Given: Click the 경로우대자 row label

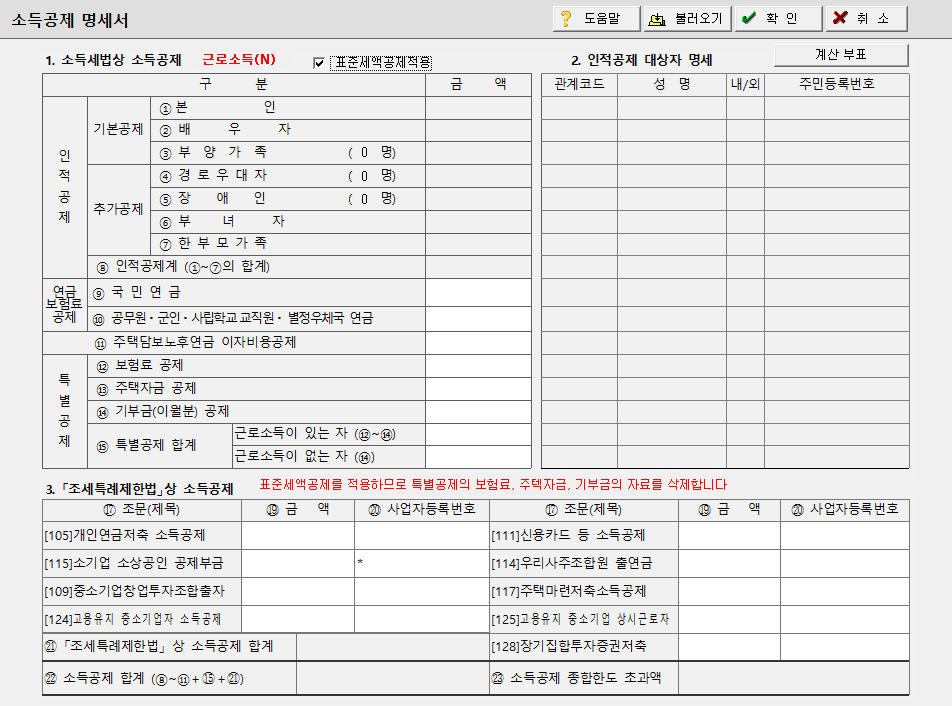Looking at the screenshot, I should pyautogui.click(x=213, y=175).
